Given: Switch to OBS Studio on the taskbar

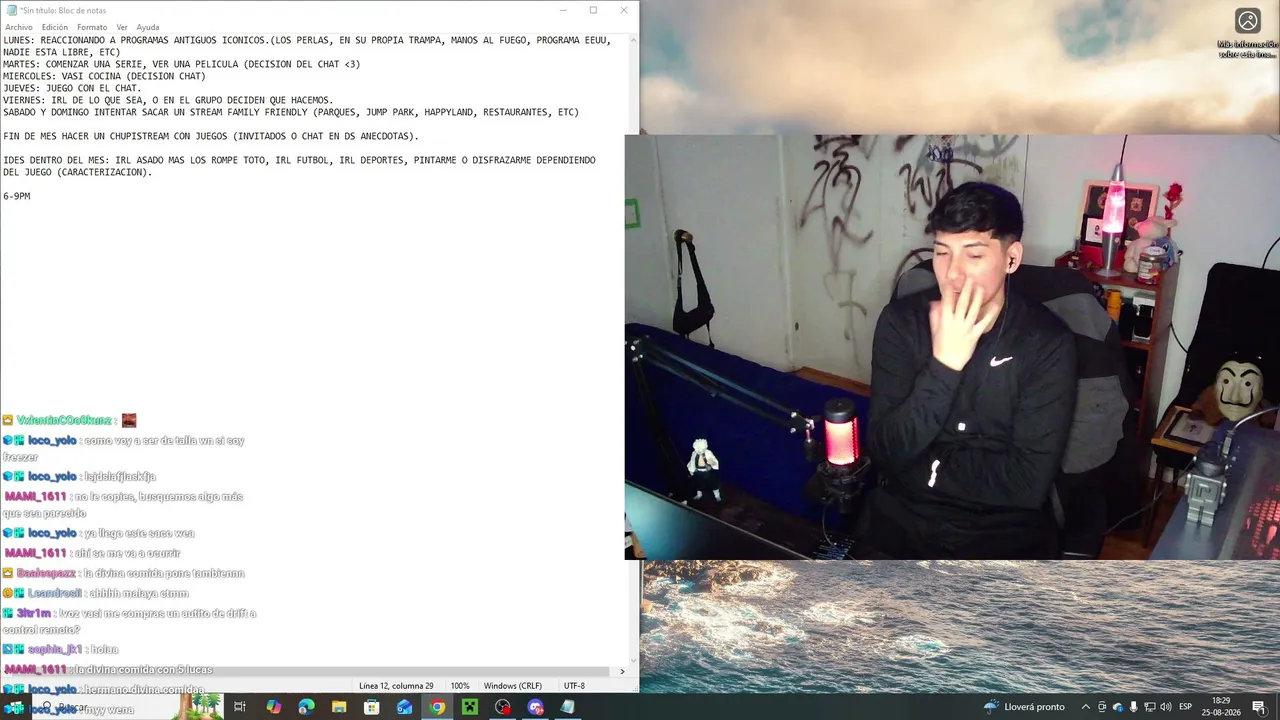Looking at the screenshot, I should pos(503,707).
